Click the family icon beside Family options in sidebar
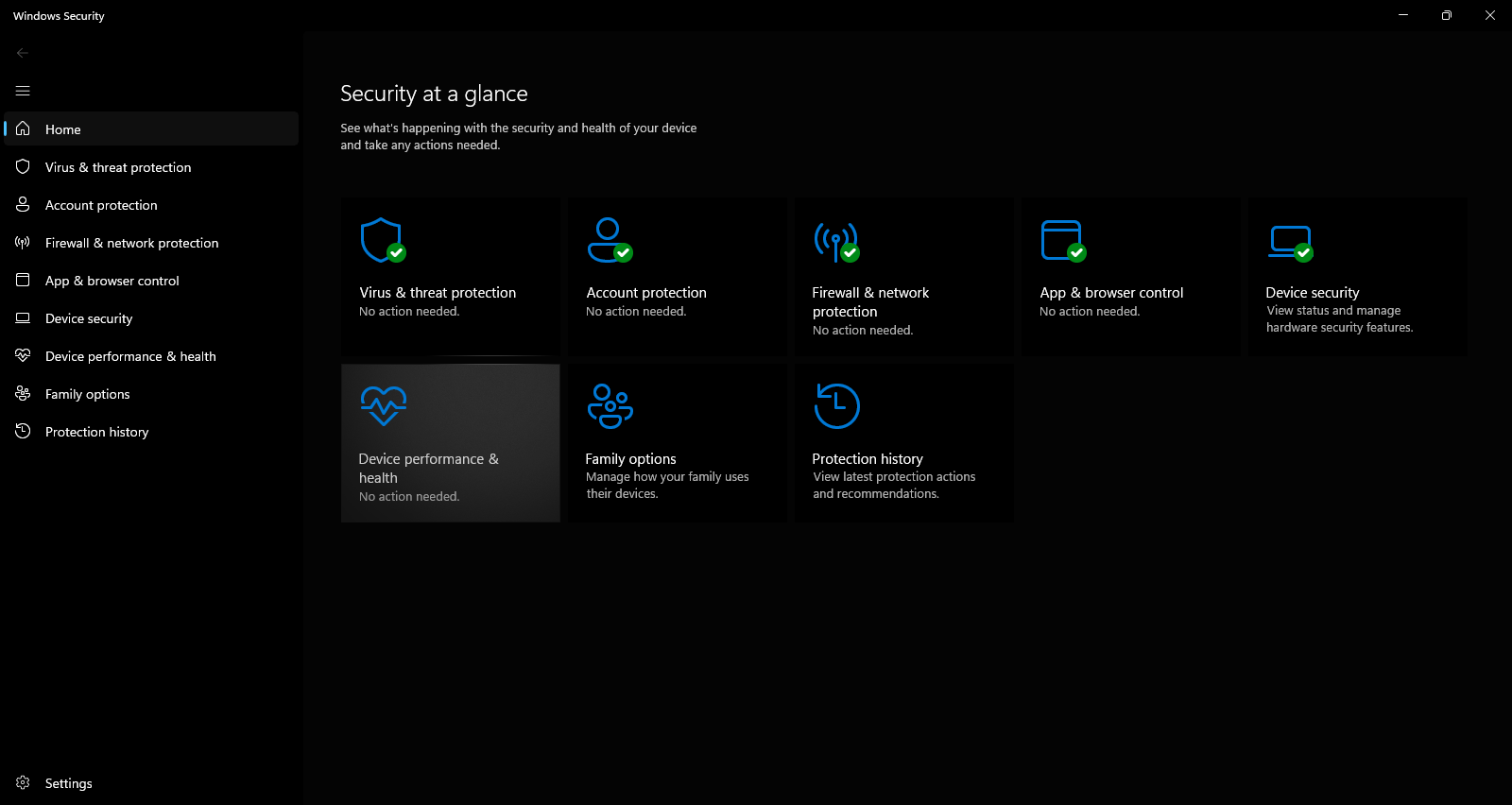Viewport: 1512px width, 805px height. click(23, 393)
